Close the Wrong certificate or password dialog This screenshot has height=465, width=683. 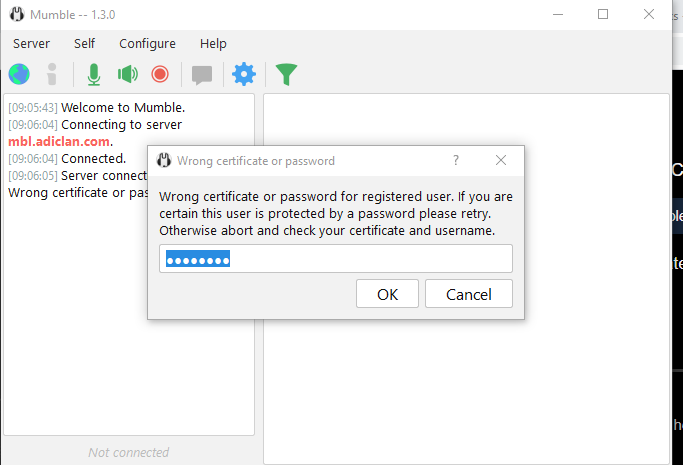pyautogui.click(x=501, y=160)
